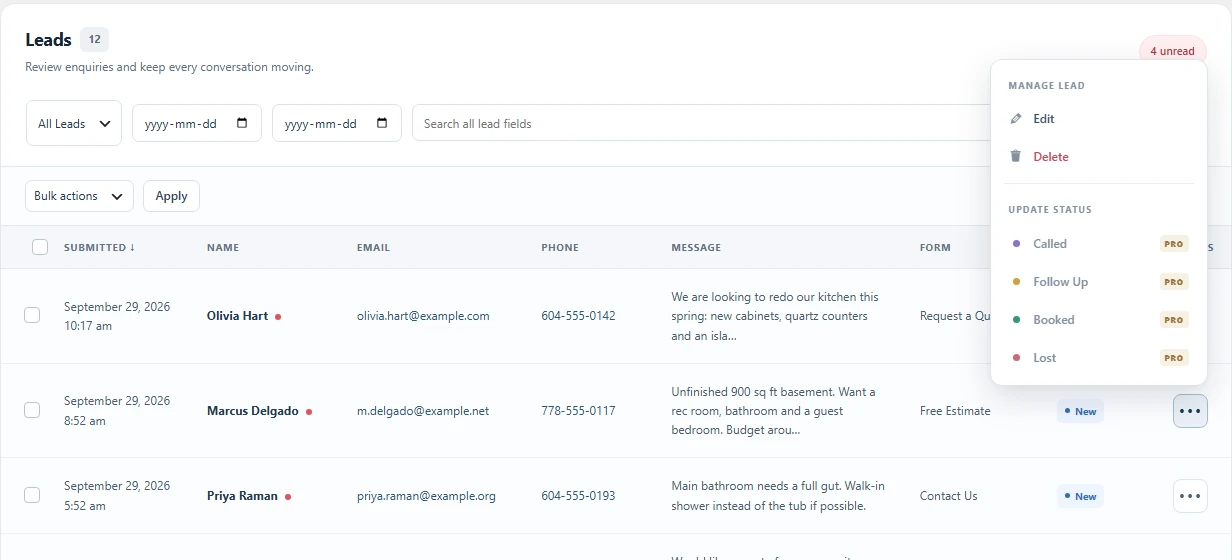Click the Contact Us form cell
1232x560 pixels.
pyautogui.click(x=948, y=496)
